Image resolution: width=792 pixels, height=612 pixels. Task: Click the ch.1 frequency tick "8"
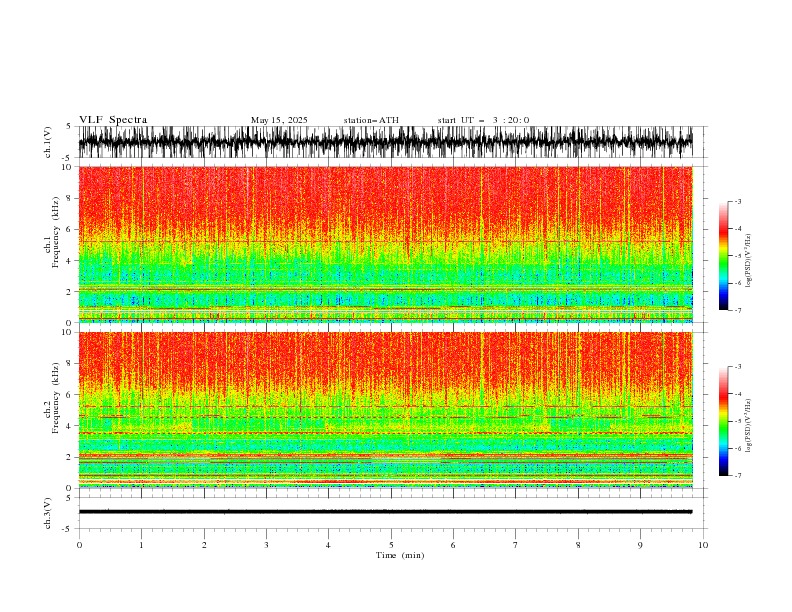pyautogui.click(x=69, y=198)
